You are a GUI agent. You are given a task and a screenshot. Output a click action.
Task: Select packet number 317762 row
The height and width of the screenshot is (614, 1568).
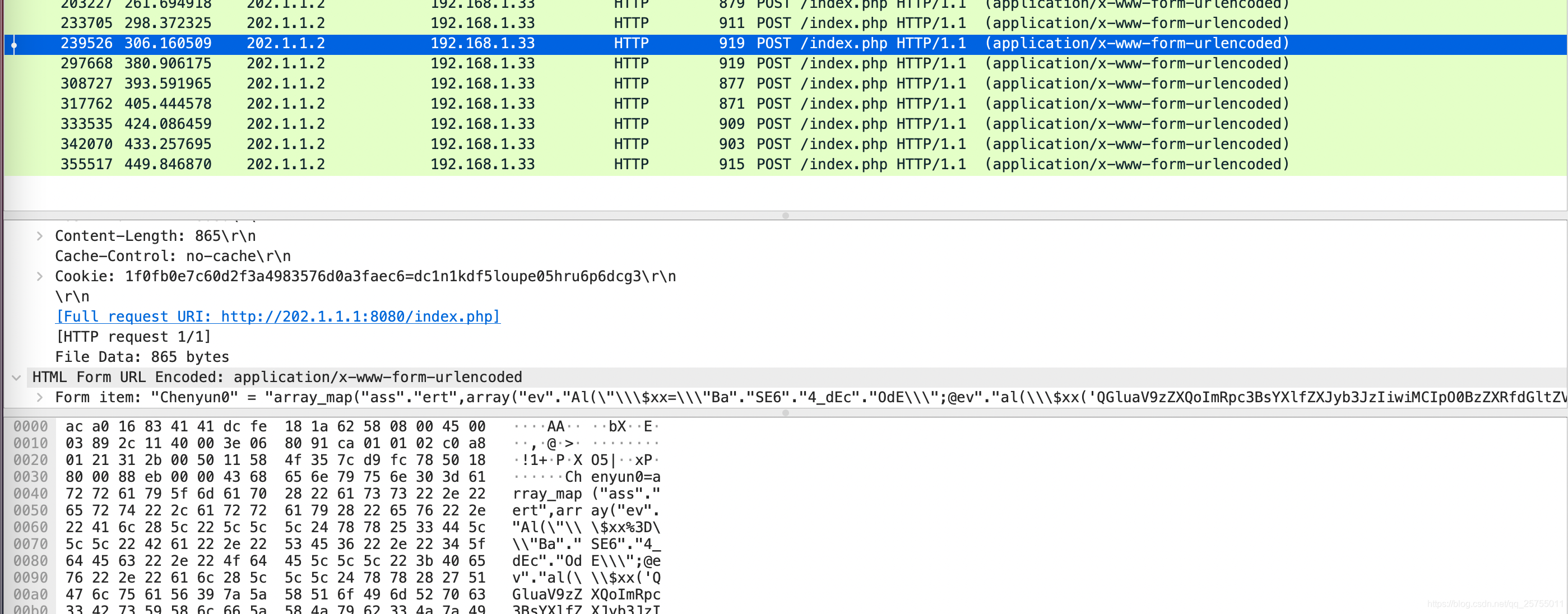(785, 104)
